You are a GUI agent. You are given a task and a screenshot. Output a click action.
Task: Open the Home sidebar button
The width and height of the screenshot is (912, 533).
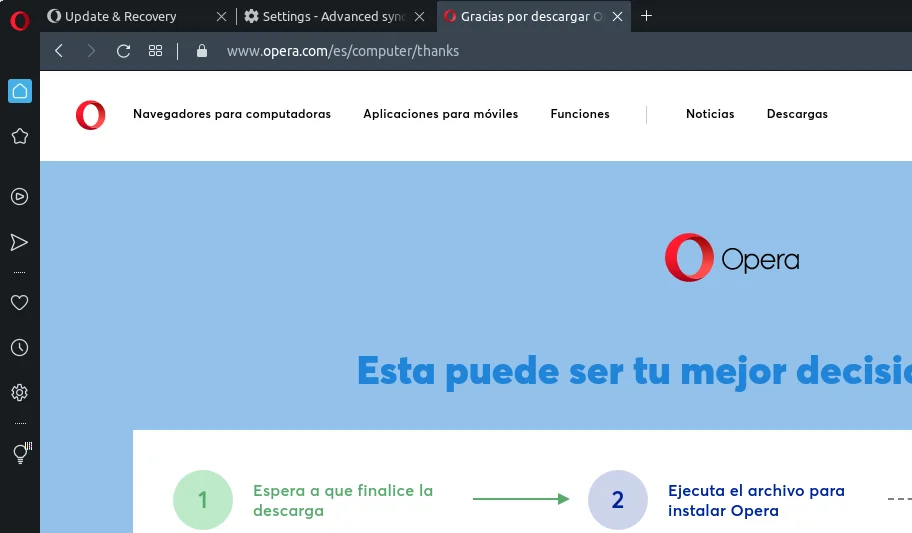coord(20,91)
